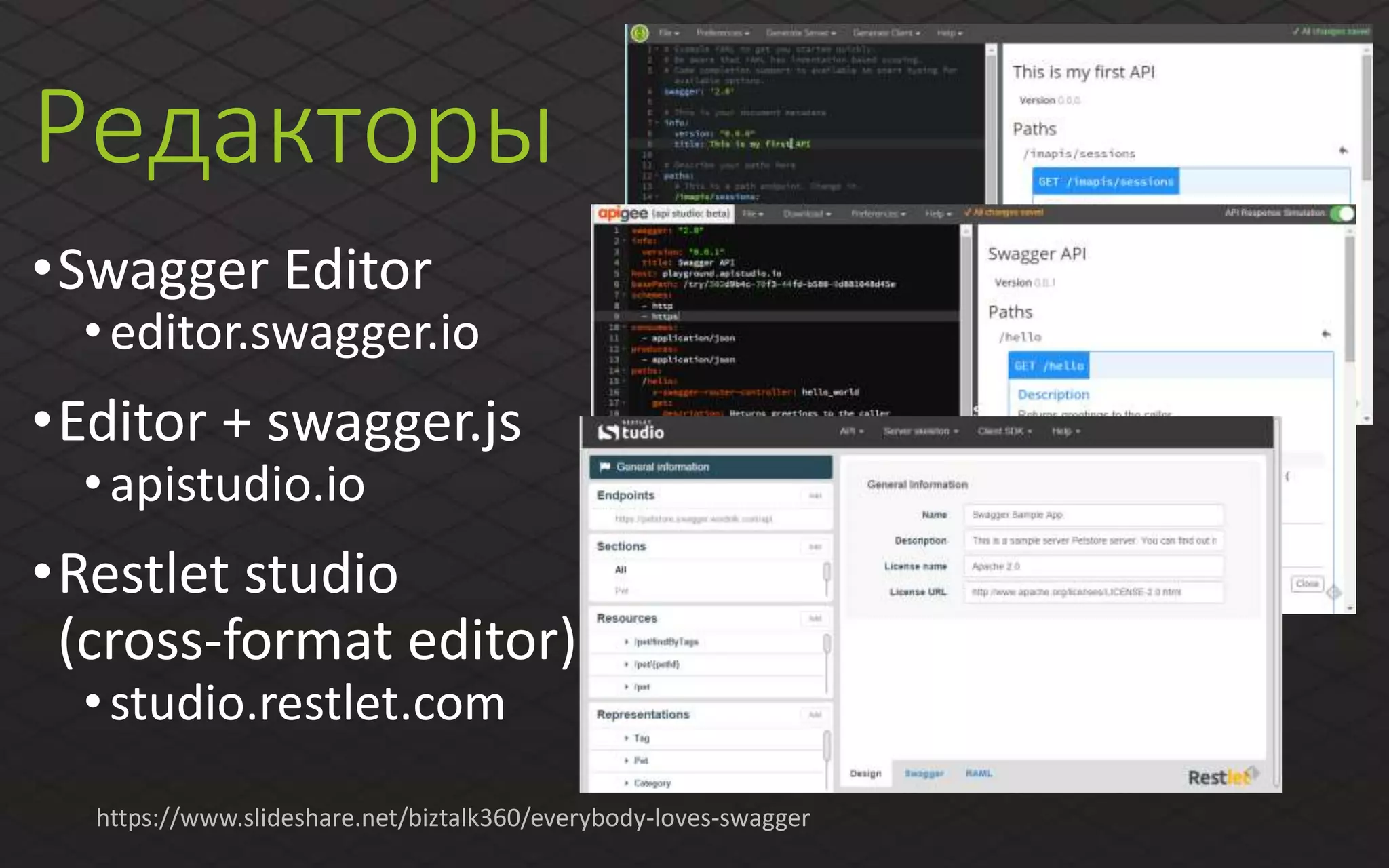The width and height of the screenshot is (1389, 868).
Task: Select All under Sections
Action: click(x=621, y=570)
